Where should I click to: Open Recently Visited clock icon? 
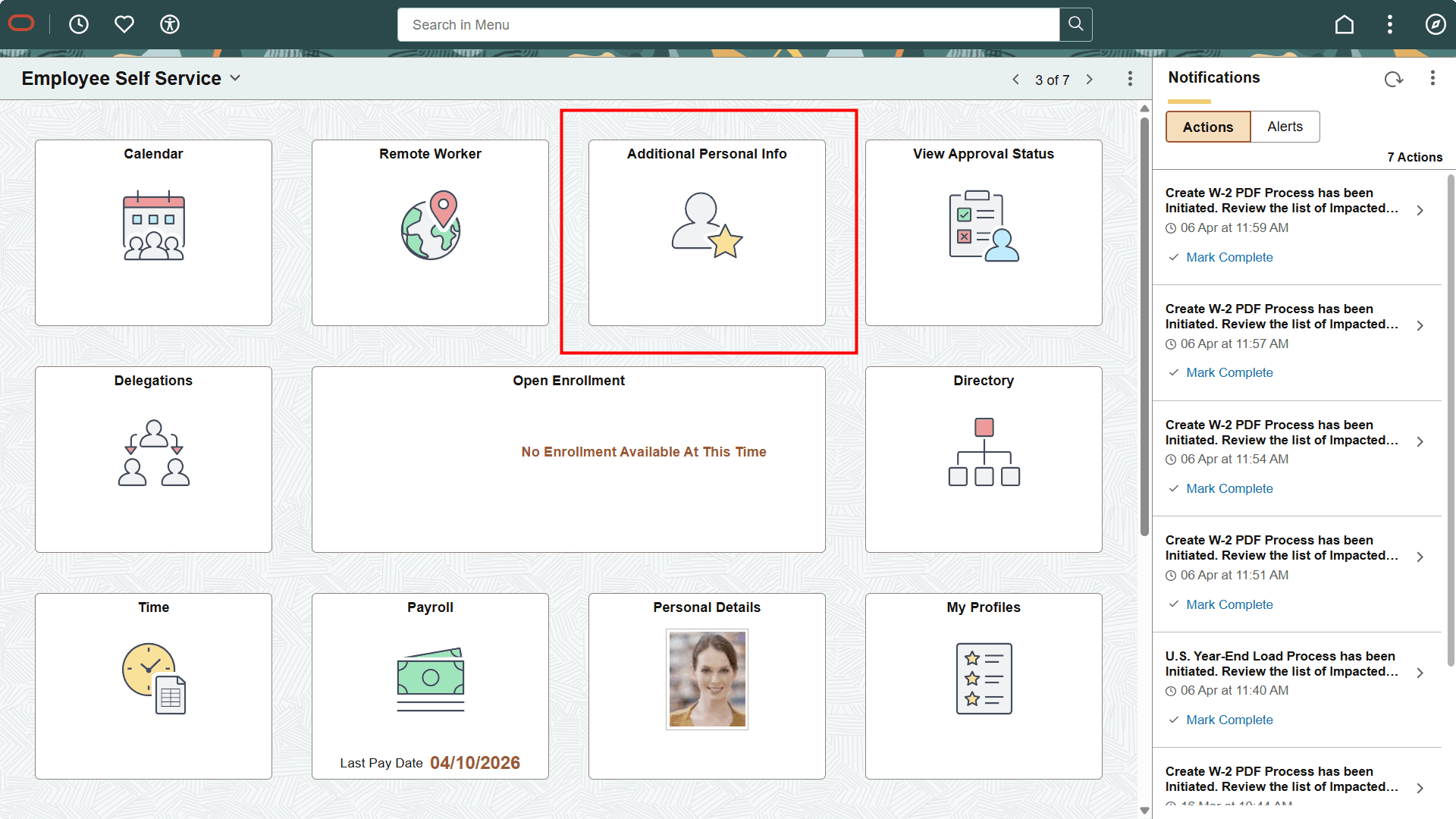click(79, 24)
